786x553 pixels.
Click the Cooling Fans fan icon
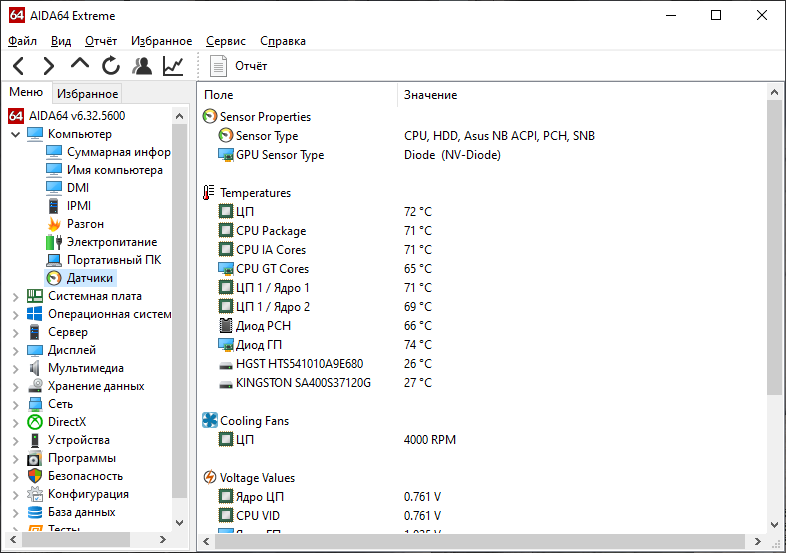[210, 420]
